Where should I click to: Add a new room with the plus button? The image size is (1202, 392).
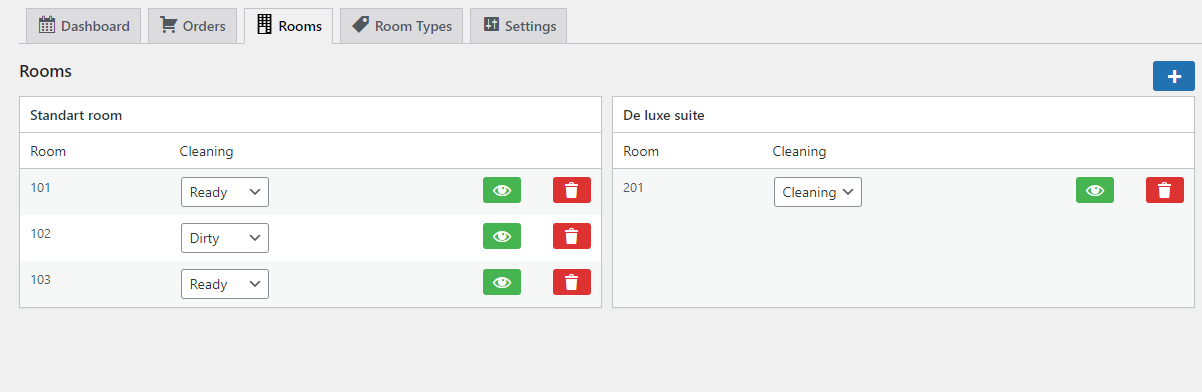point(1174,76)
